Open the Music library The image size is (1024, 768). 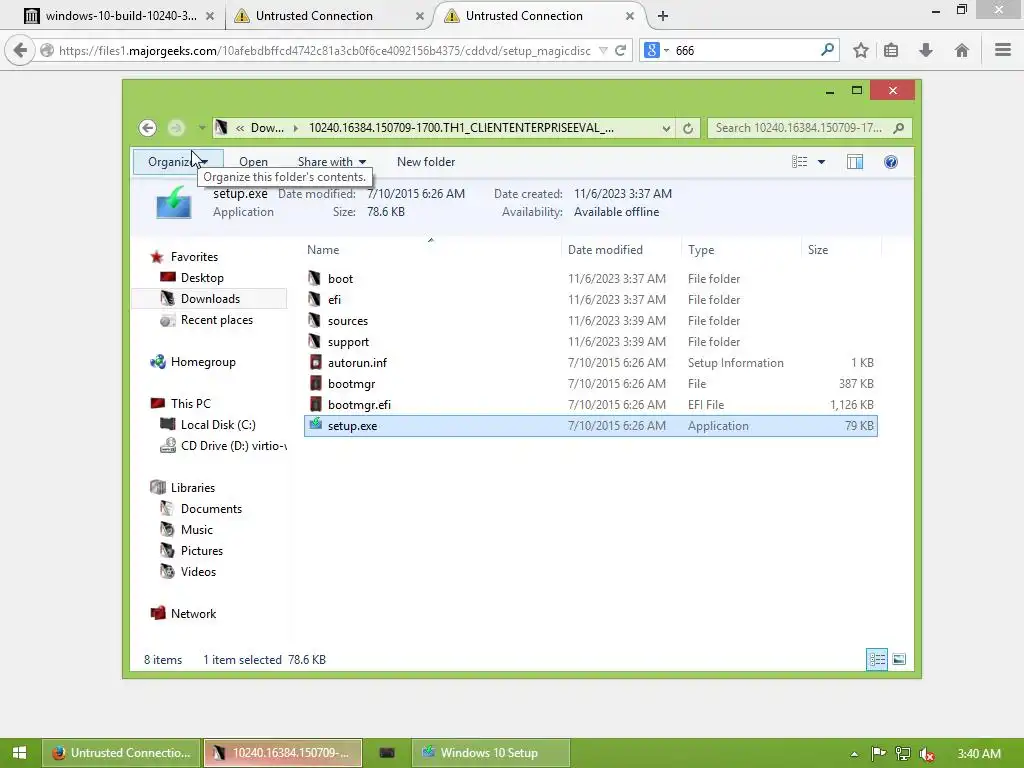197,530
